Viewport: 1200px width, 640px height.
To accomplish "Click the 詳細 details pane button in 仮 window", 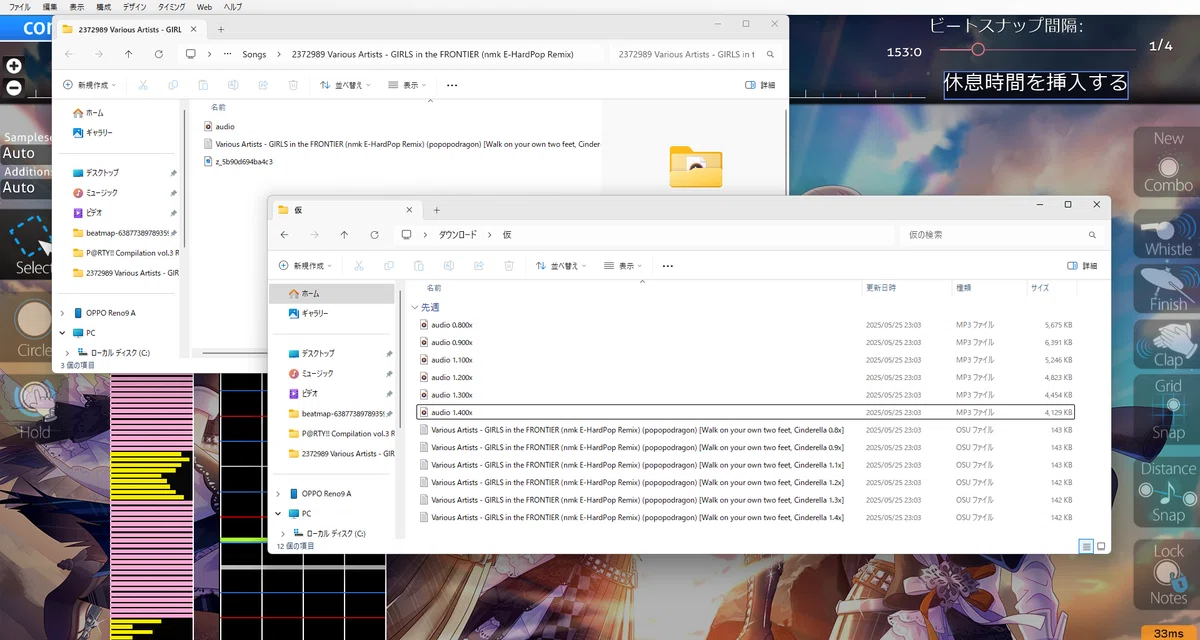I will point(1082,266).
